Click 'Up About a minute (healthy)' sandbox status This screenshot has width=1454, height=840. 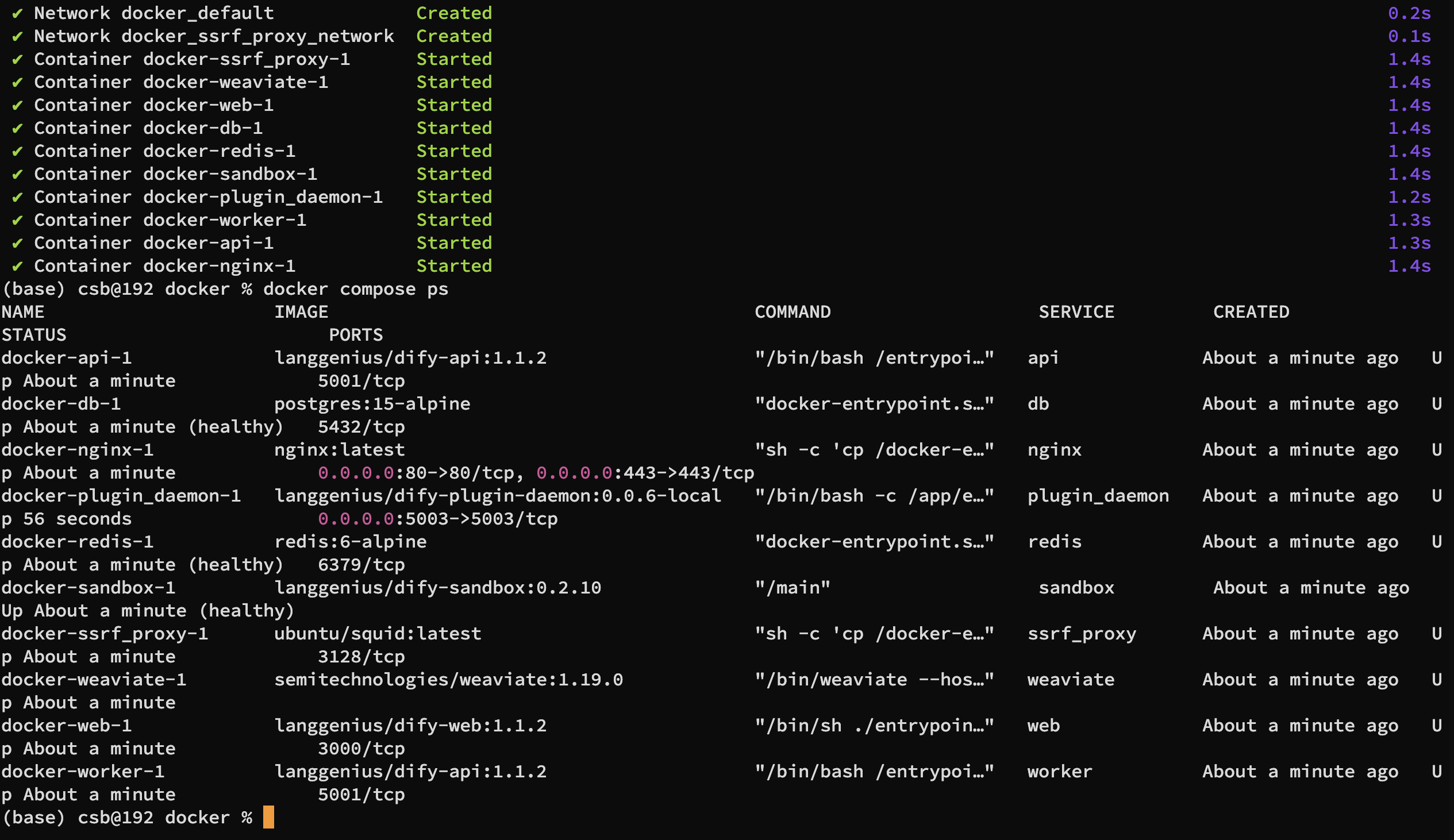[x=148, y=611]
